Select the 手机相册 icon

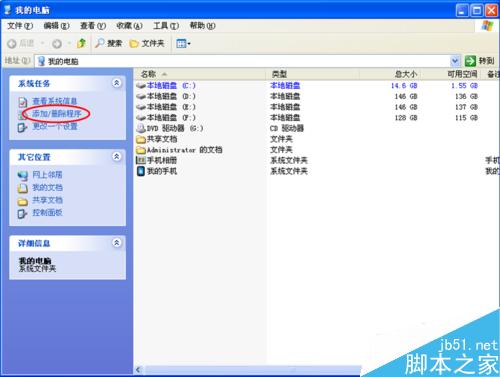pyautogui.click(x=141, y=160)
